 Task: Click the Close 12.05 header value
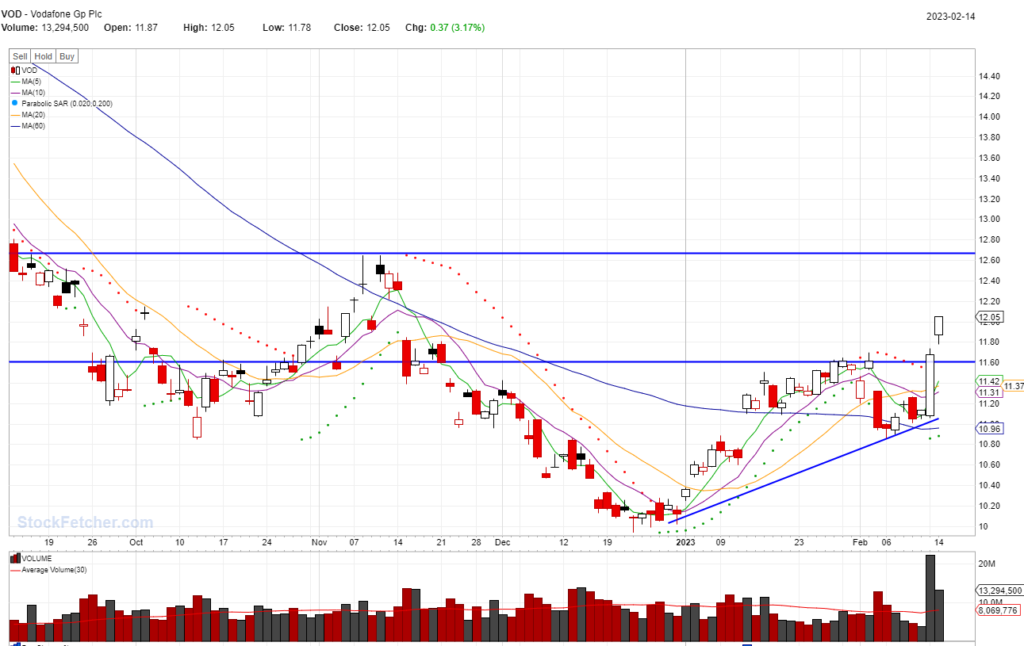(362, 27)
